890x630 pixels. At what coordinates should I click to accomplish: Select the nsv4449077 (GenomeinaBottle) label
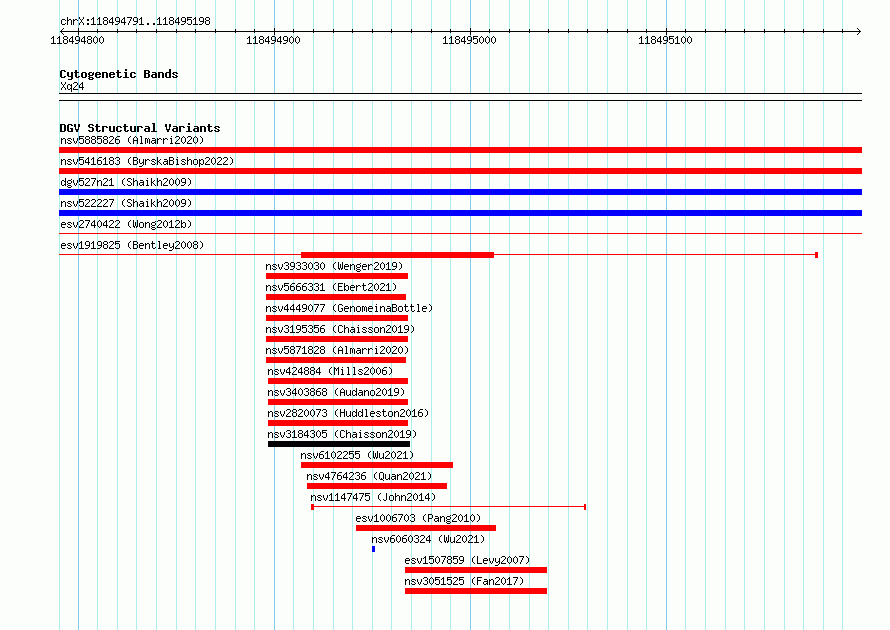(349, 308)
